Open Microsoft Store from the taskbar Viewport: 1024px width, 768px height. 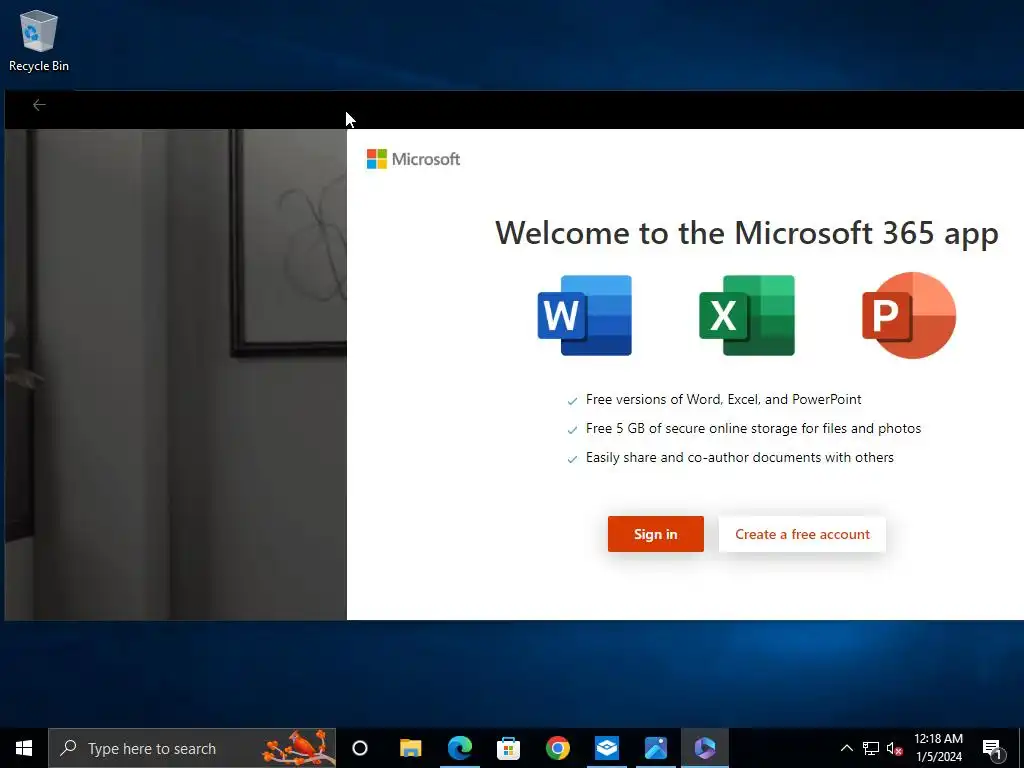pyautogui.click(x=509, y=748)
